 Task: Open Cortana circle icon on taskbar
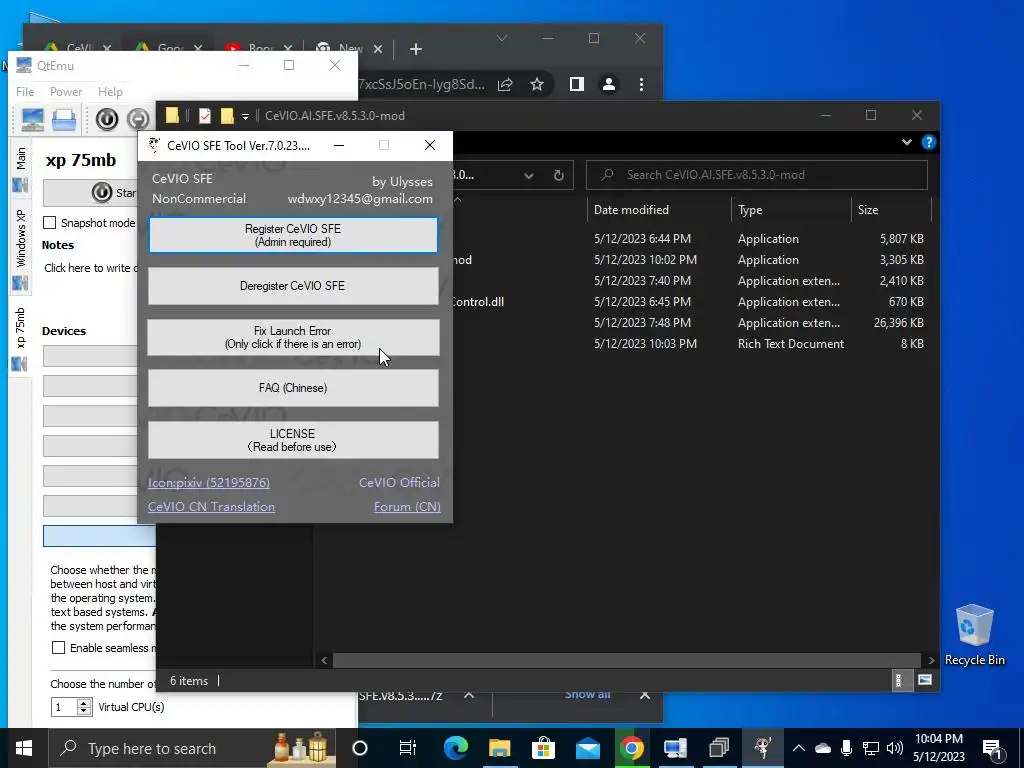pyautogui.click(x=360, y=748)
